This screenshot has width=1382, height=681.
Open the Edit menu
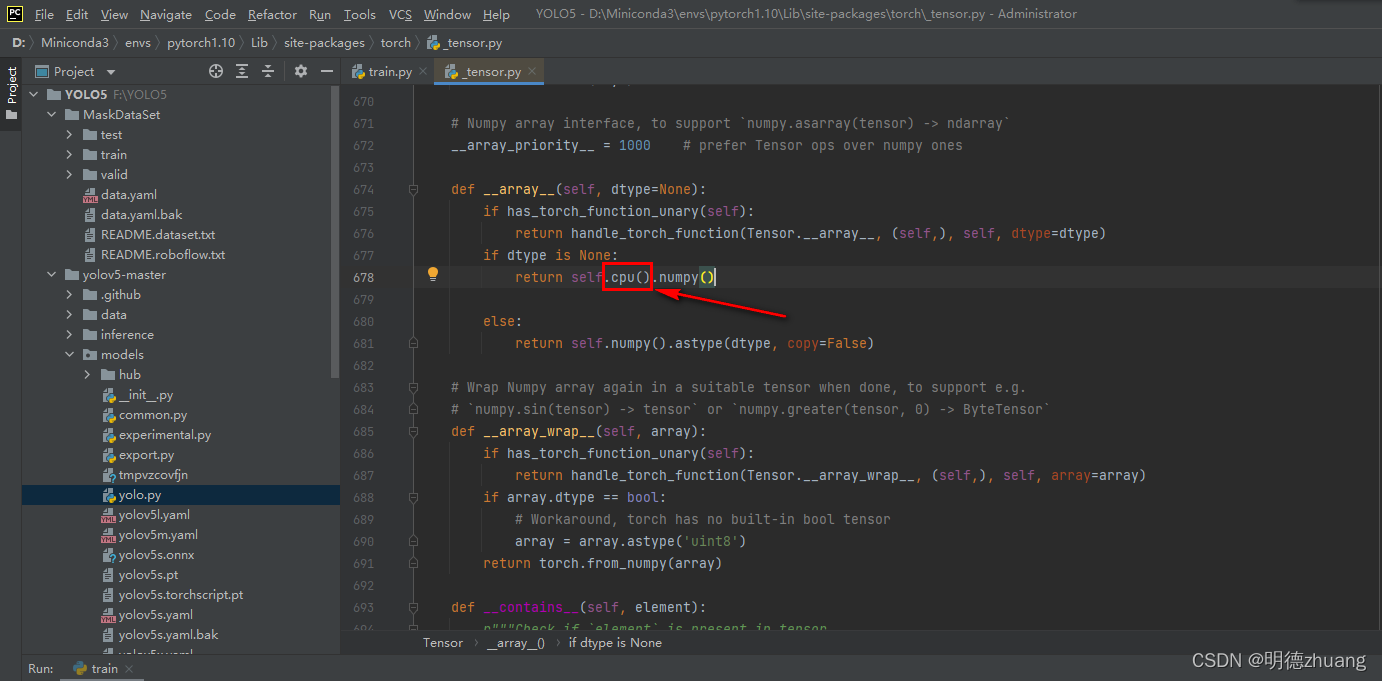pos(77,14)
